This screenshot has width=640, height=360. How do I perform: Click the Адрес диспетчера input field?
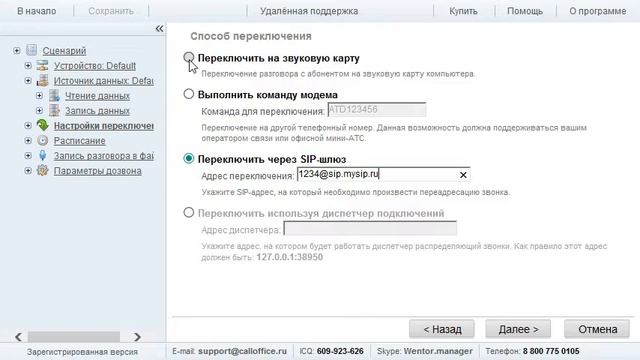tap(370, 229)
